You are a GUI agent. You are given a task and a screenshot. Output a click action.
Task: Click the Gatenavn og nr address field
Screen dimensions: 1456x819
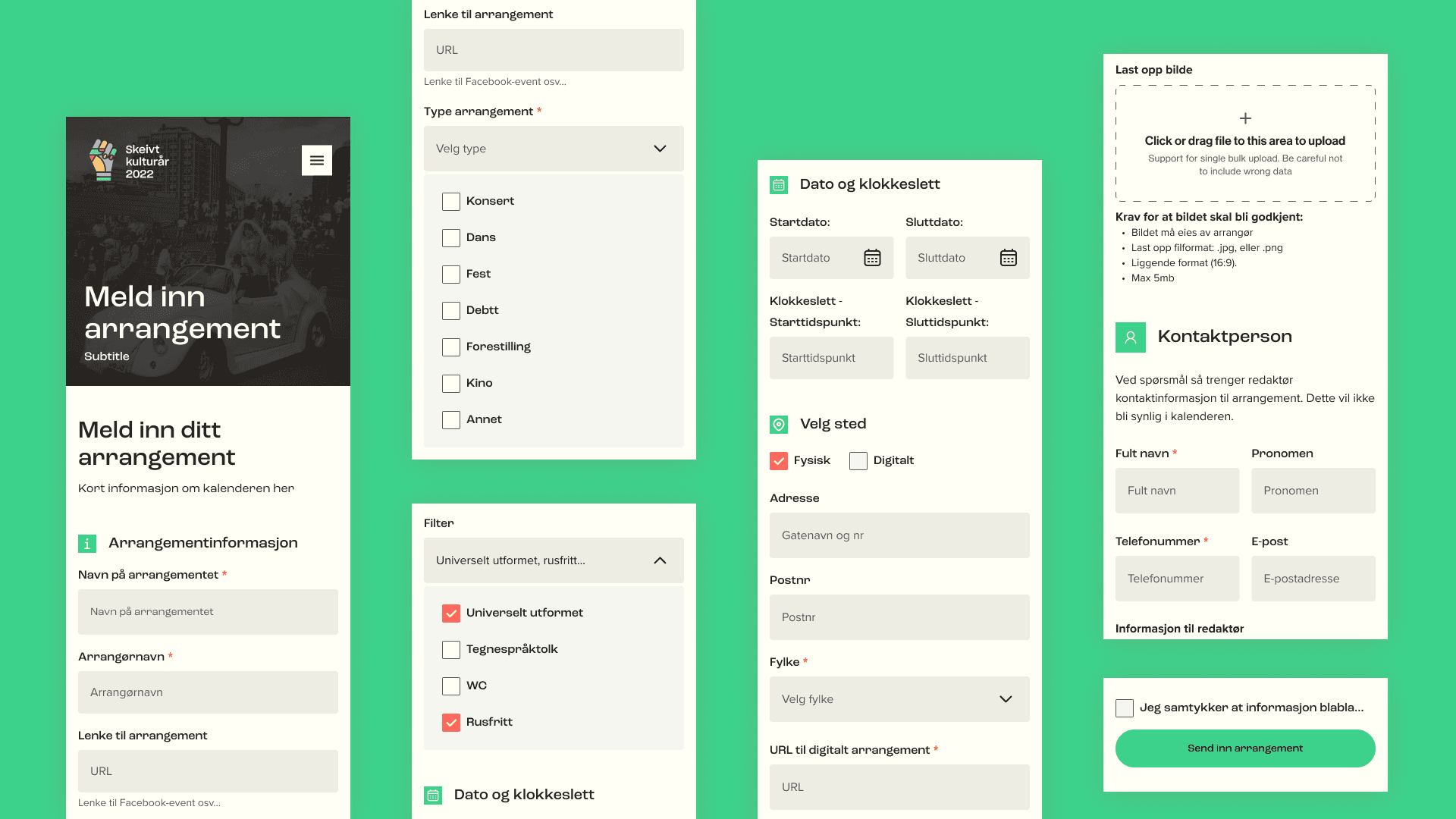(899, 535)
